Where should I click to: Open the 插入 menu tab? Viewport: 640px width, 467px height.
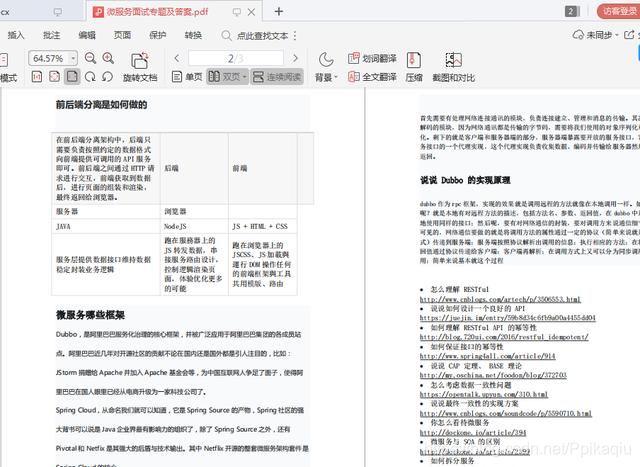16,35
